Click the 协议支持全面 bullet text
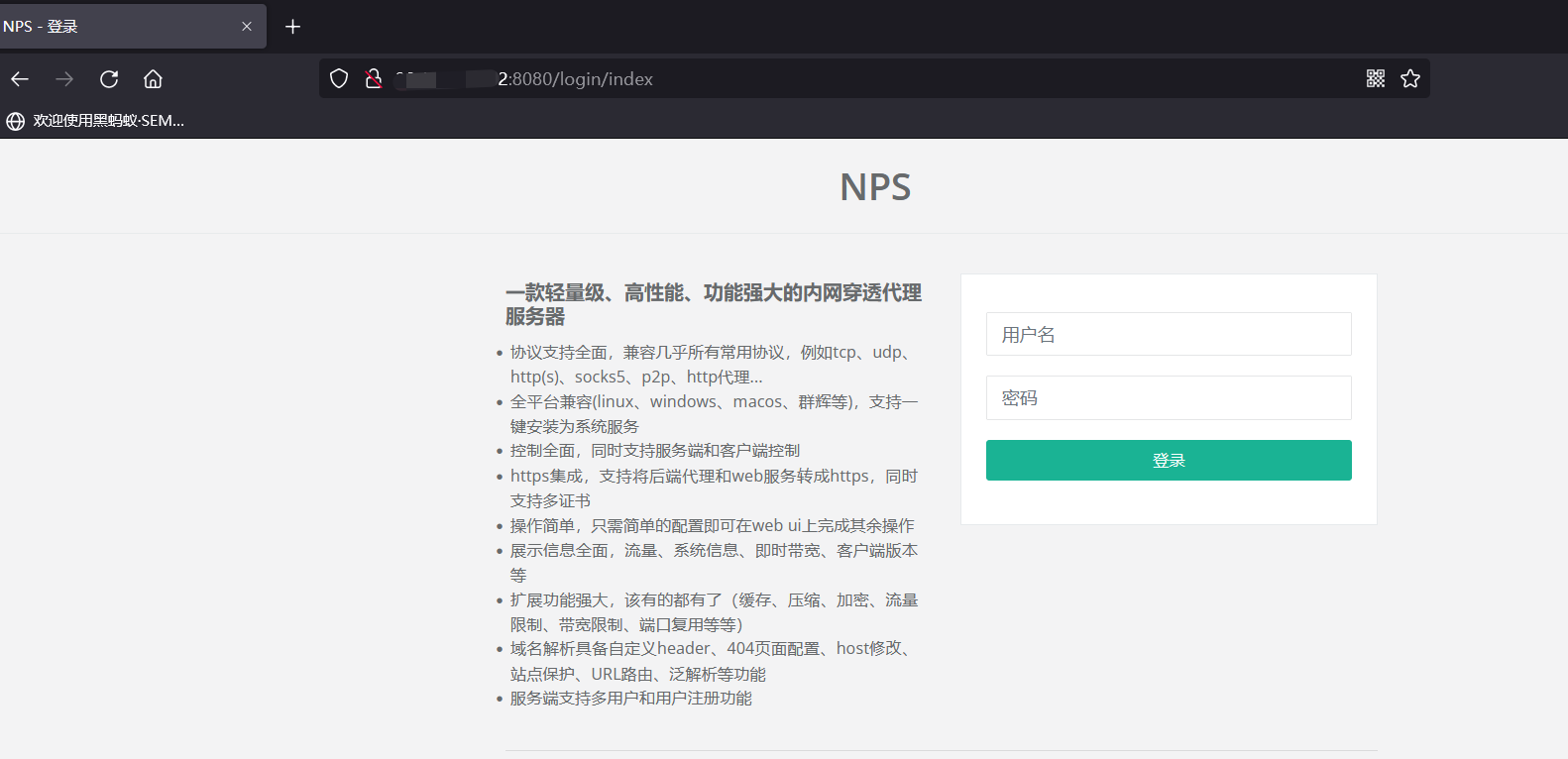The height and width of the screenshot is (759, 1568). tap(714, 365)
